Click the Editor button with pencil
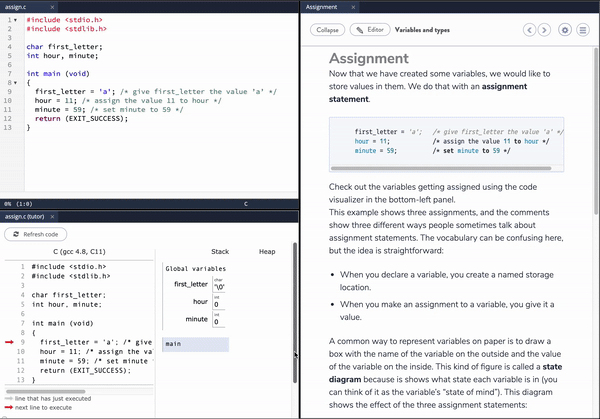This screenshot has height=419, width=600. (370, 30)
